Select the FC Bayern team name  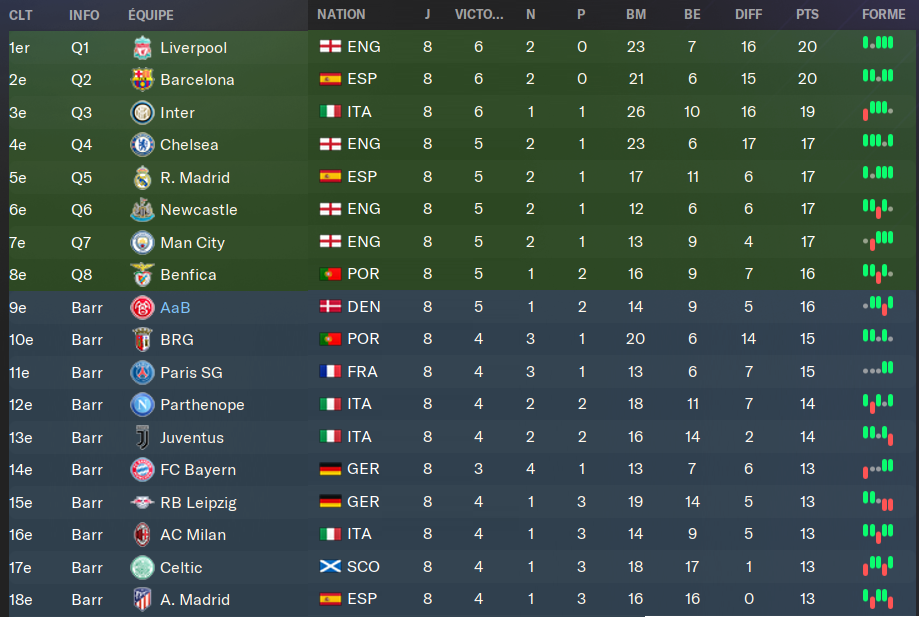pyautogui.click(x=198, y=470)
